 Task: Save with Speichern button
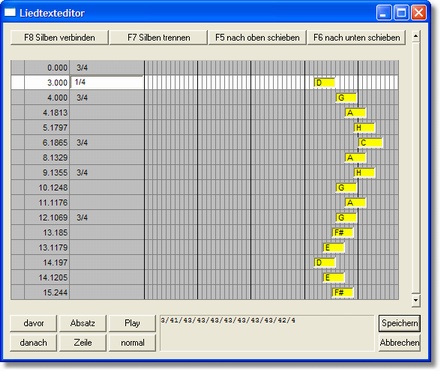(399, 323)
